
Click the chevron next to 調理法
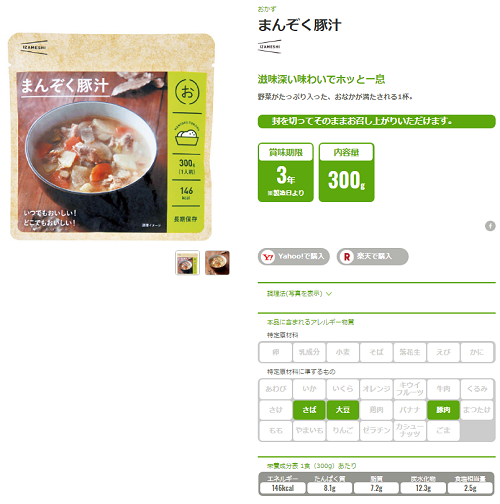click(329, 294)
